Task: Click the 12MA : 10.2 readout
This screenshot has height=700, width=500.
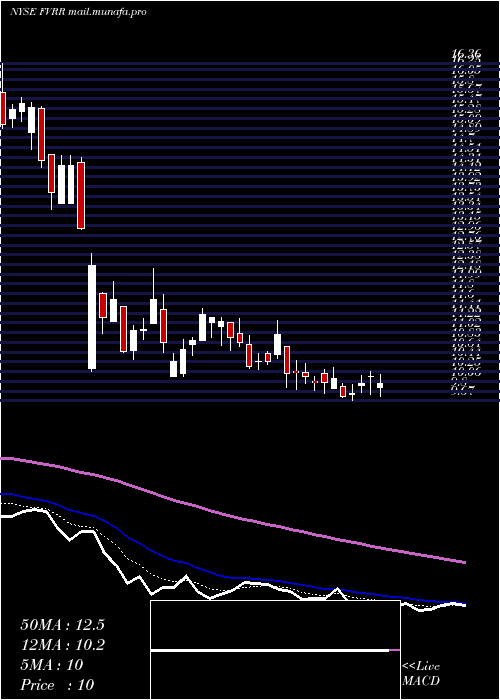Action: pyautogui.click(x=62, y=645)
